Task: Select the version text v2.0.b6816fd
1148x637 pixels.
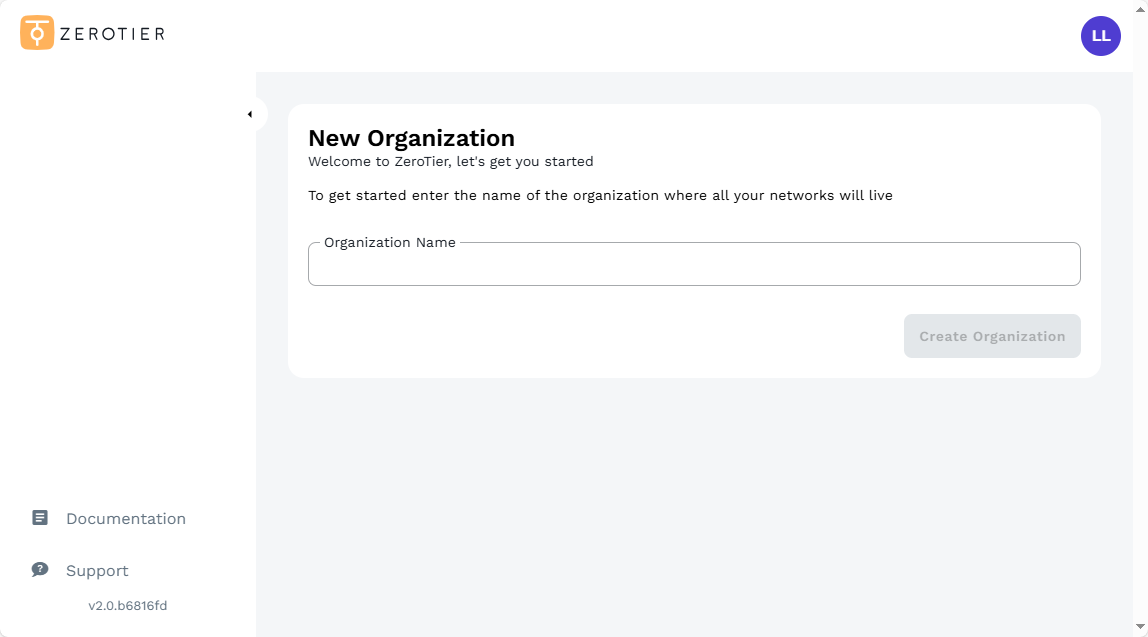Action: [129, 605]
